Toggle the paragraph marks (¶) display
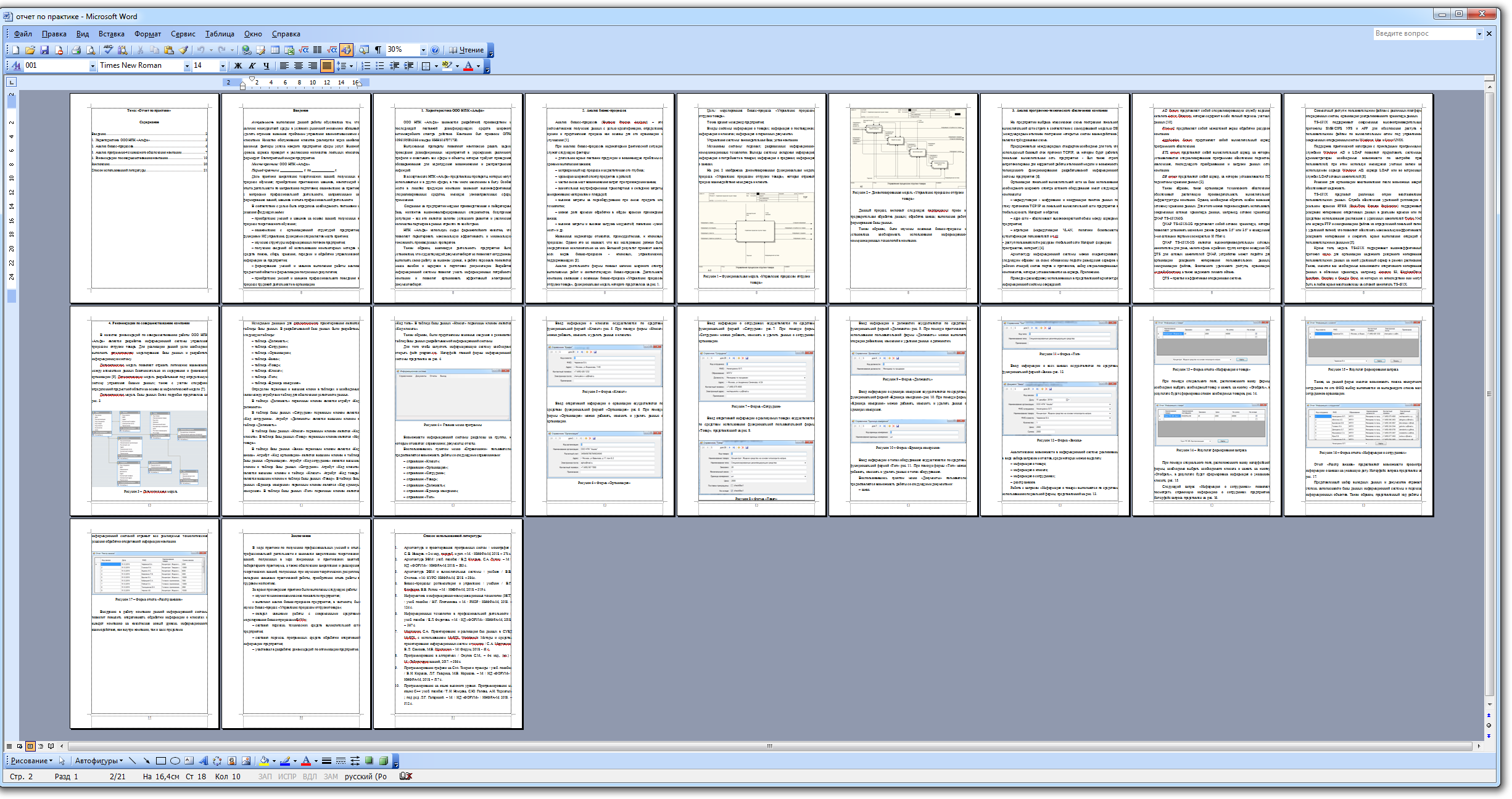The image size is (1512, 799). click(378, 50)
